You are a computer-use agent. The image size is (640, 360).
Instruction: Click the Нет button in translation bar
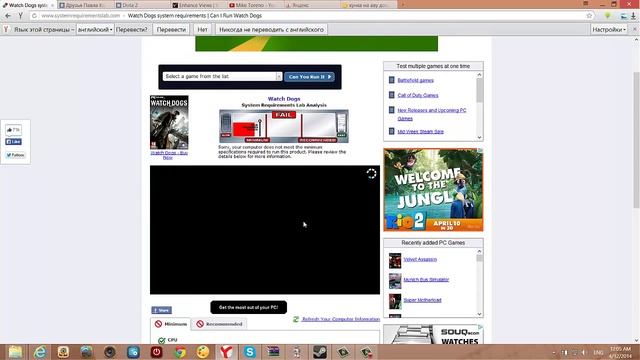(x=202, y=29)
